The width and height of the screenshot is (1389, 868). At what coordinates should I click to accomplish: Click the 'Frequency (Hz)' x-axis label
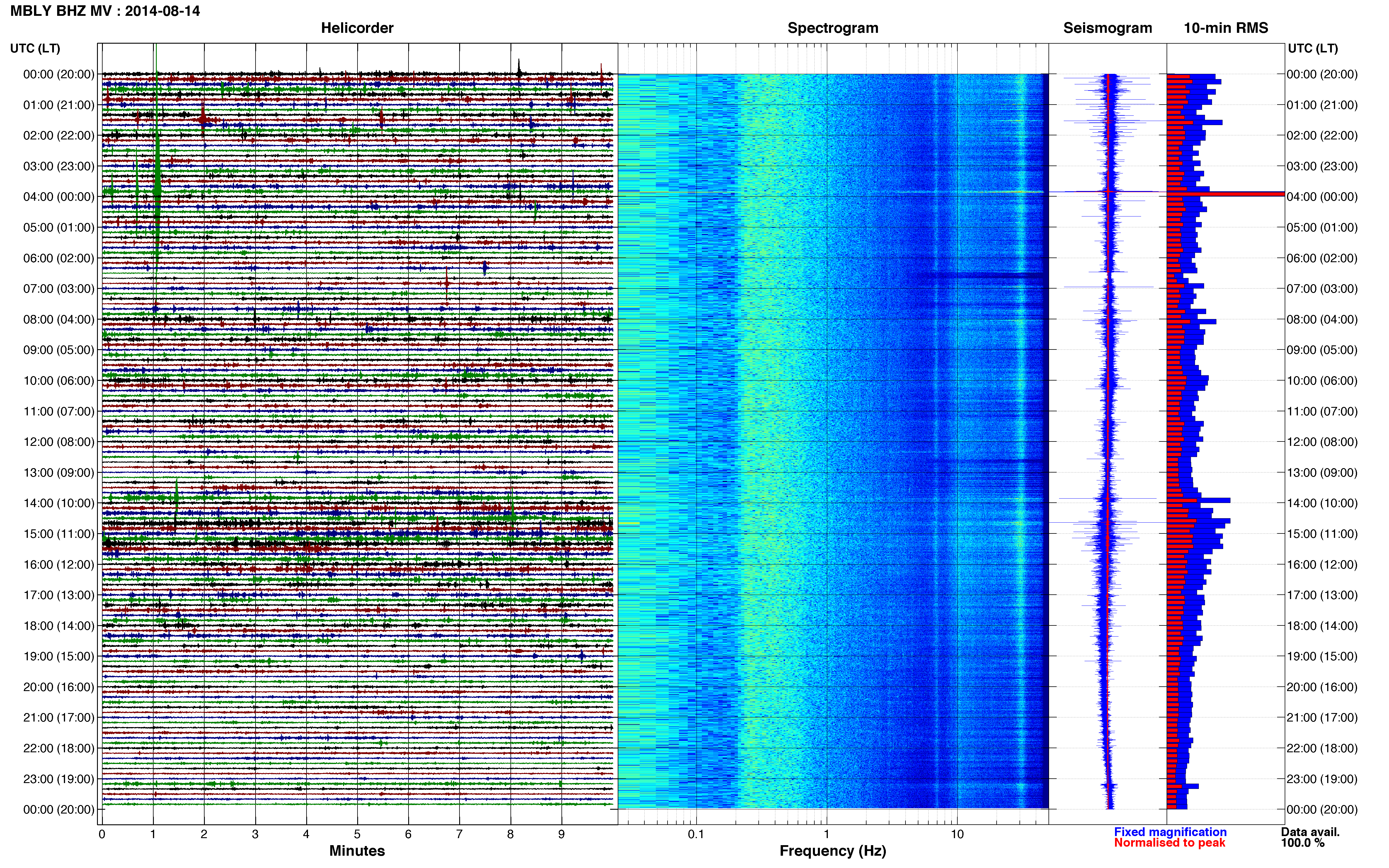(833, 851)
